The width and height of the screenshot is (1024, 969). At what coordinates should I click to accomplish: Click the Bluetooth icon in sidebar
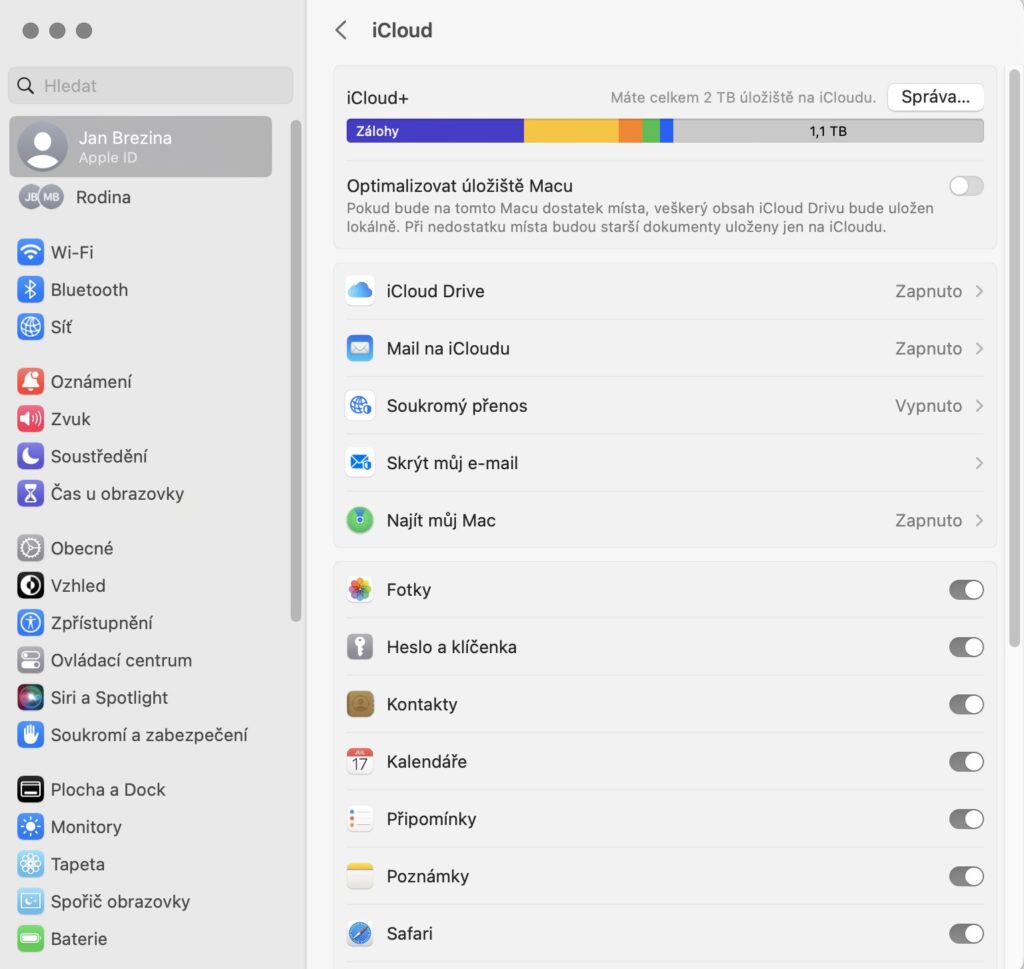pyautogui.click(x=30, y=289)
